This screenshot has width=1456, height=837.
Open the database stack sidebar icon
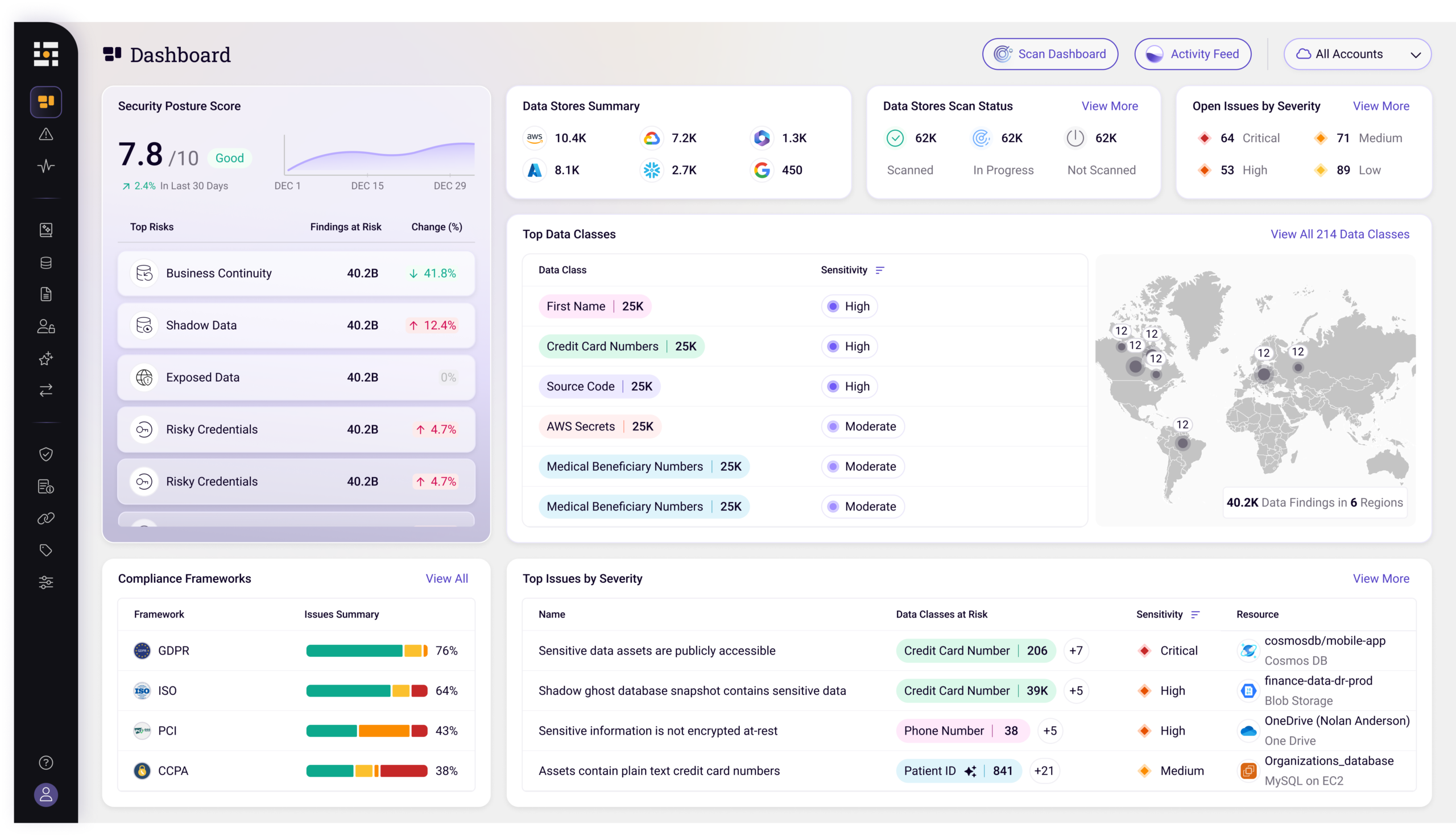coord(46,263)
